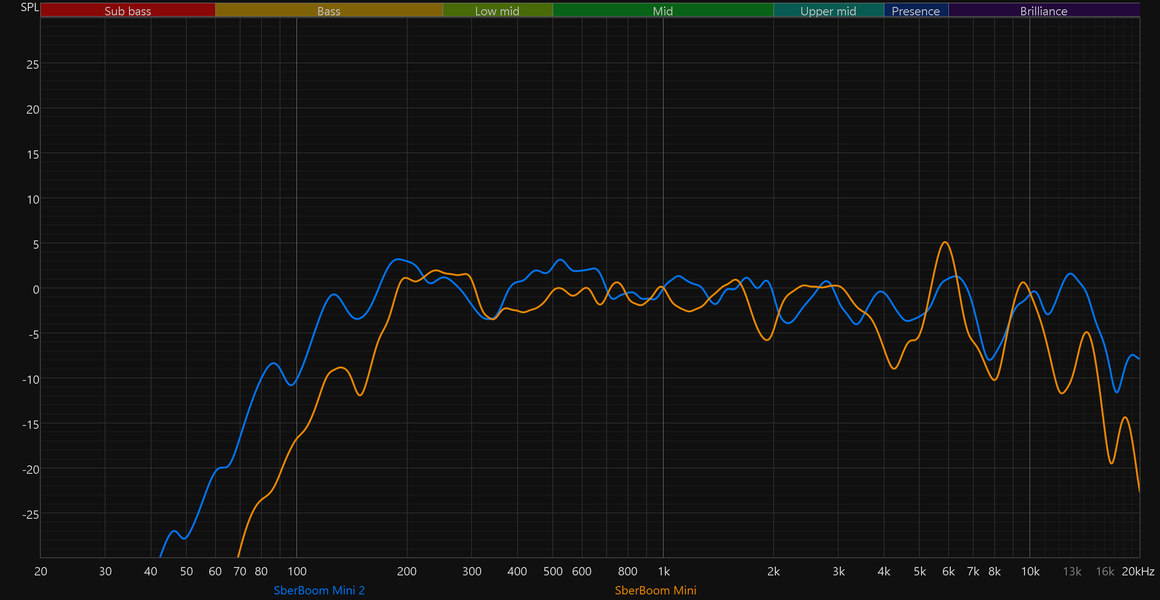
Task: Select the dimmed 16k frequency axis label
Action: tap(1105, 571)
